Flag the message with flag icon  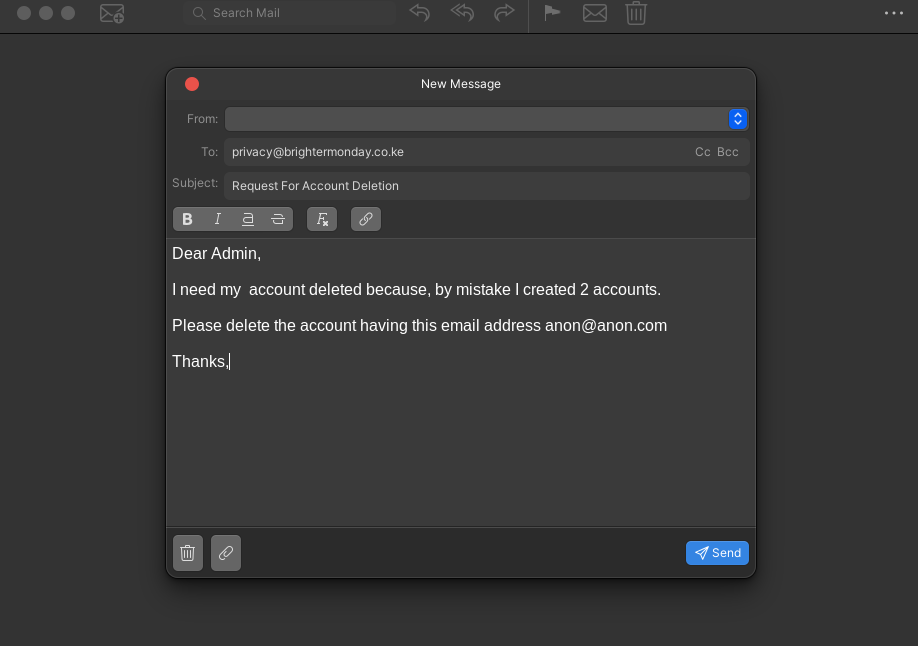coord(552,13)
